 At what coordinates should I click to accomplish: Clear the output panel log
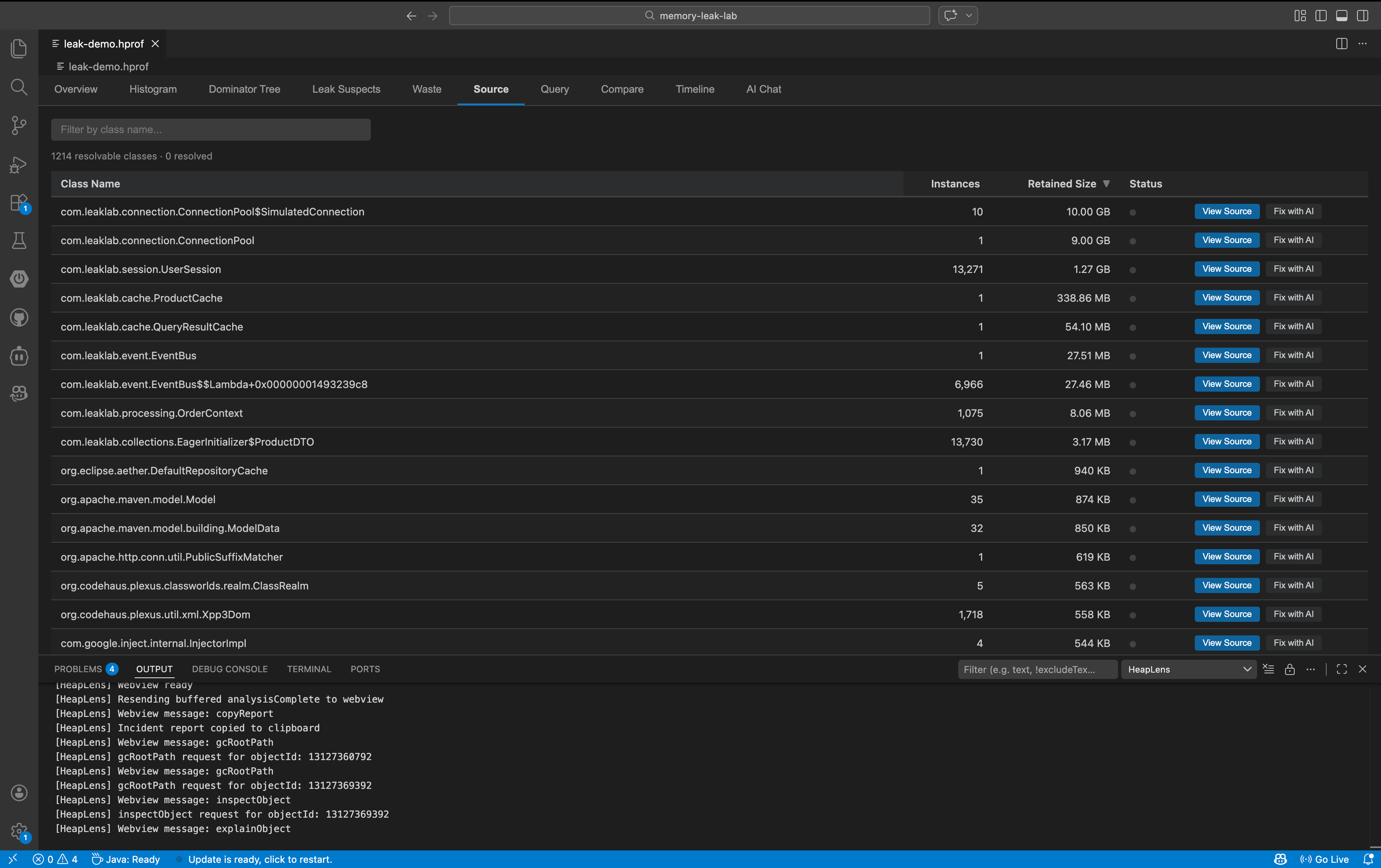tap(1269, 669)
